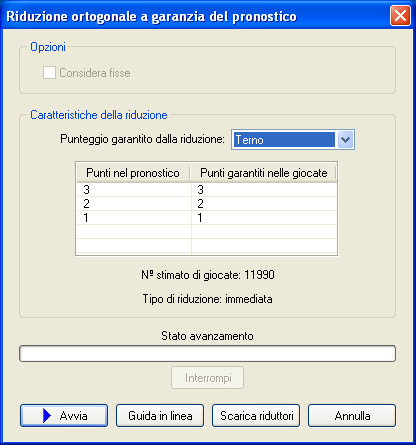Screen dimensions: 416x445
Task: Click the Interrompi button
Action: click(207, 378)
